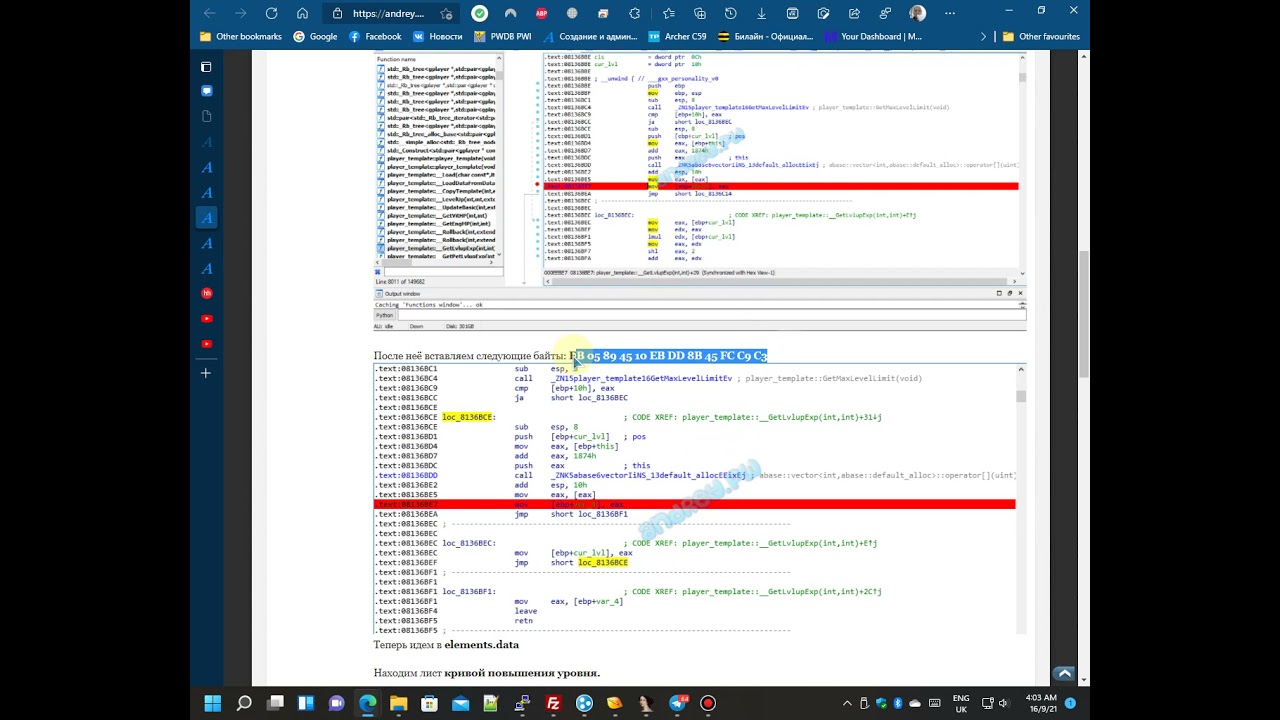Open the Google bookmark
The width and height of the screenshot is (1280, 720).
click(315, 37)
